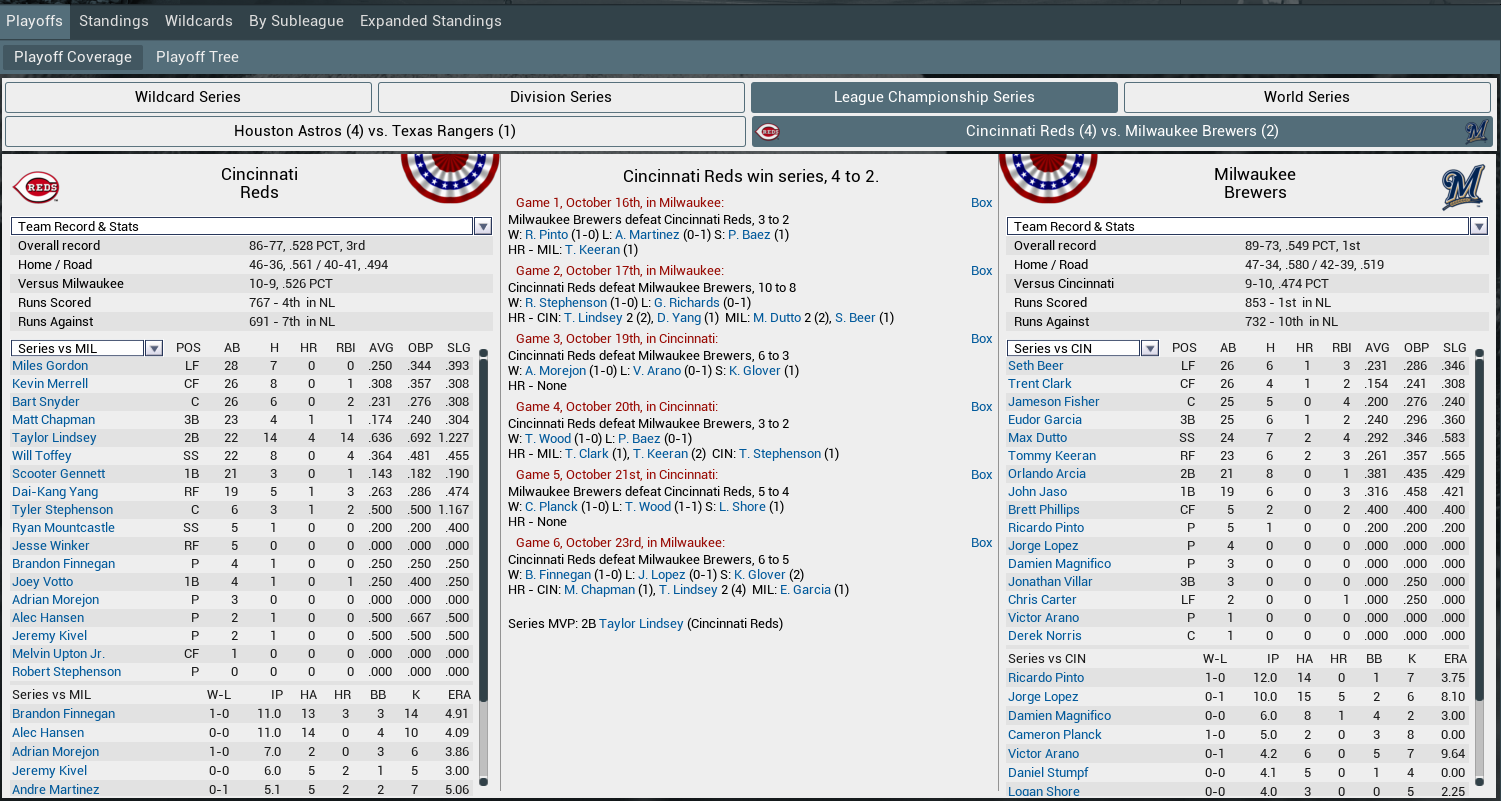Open Kevin Merrell player page

(50, 384)
